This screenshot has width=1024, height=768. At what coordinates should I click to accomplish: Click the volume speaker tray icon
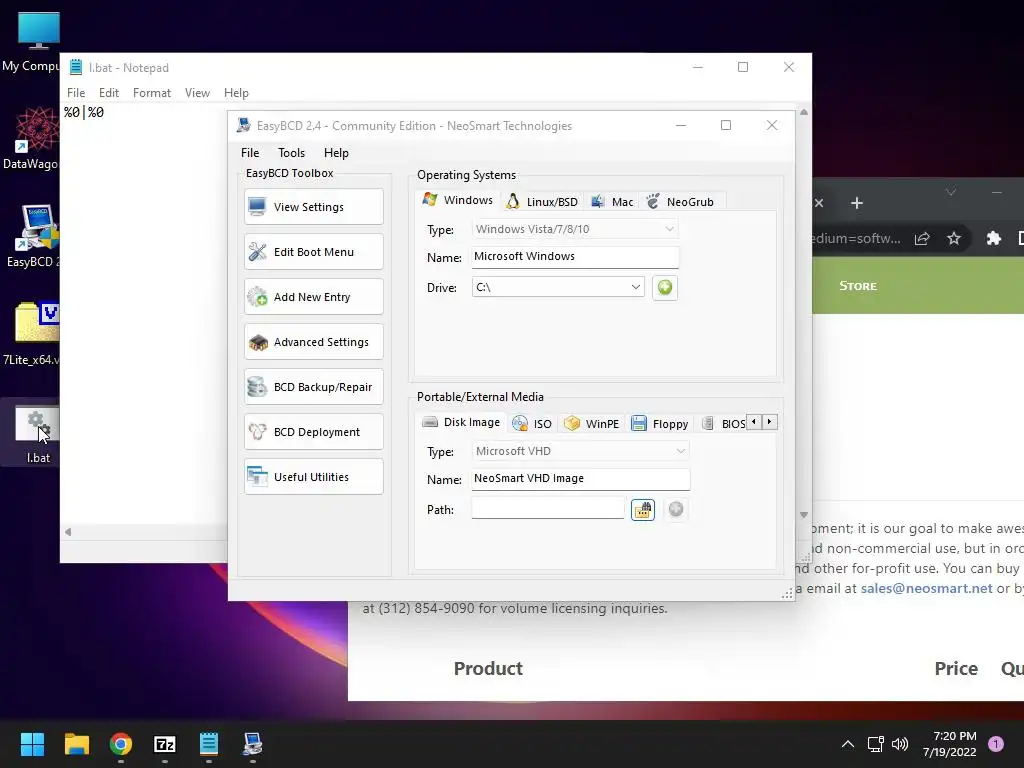point(900,744)
